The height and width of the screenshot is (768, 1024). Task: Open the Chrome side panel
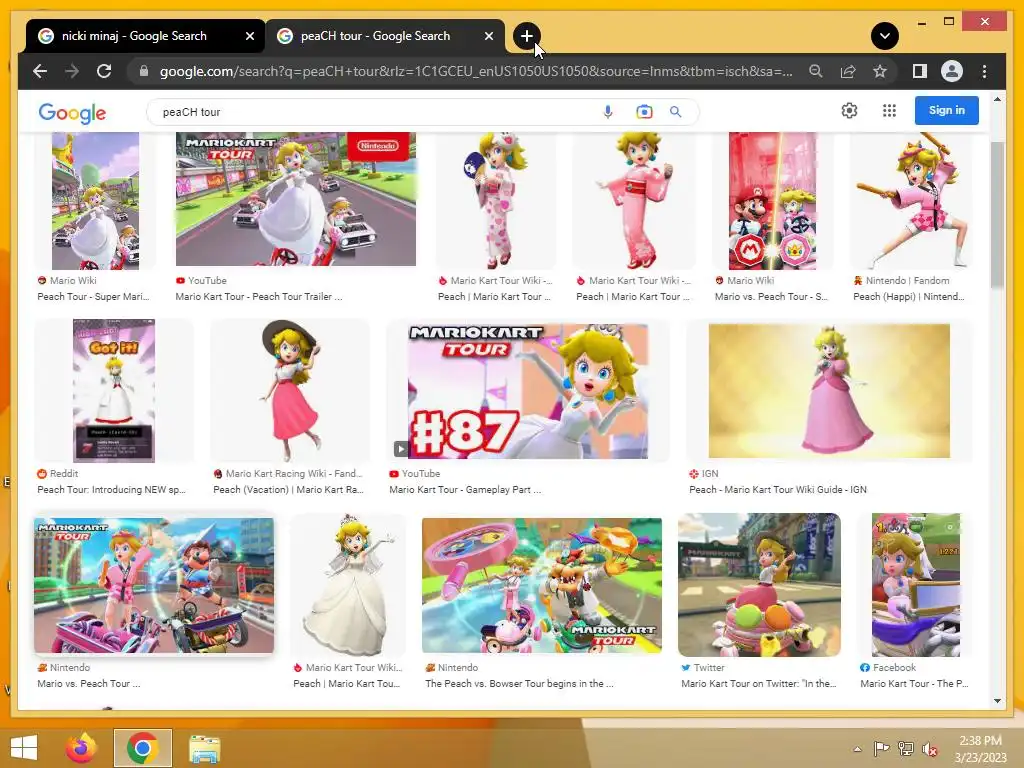pyautogui.click(x=920, y=71)
